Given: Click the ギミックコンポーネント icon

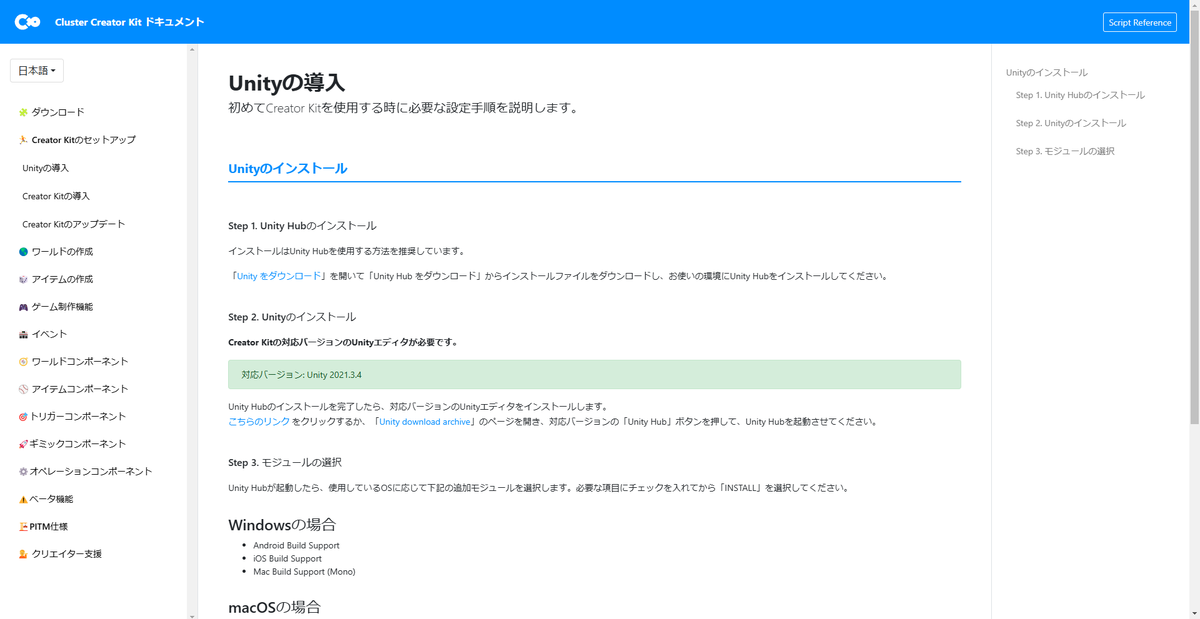Looking at the screenshot, I should (x=23, y=444).
